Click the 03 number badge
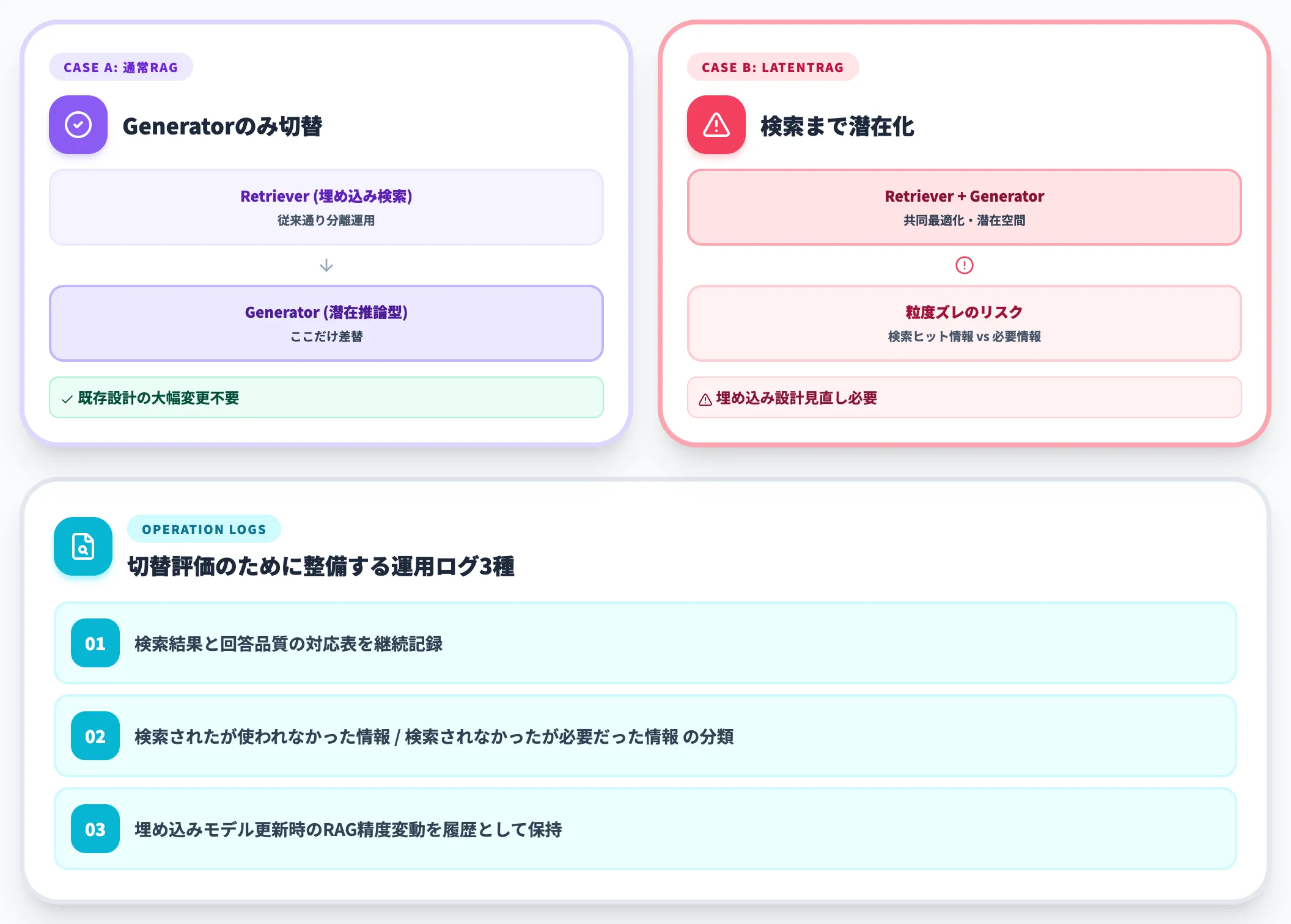 (95, 829)
